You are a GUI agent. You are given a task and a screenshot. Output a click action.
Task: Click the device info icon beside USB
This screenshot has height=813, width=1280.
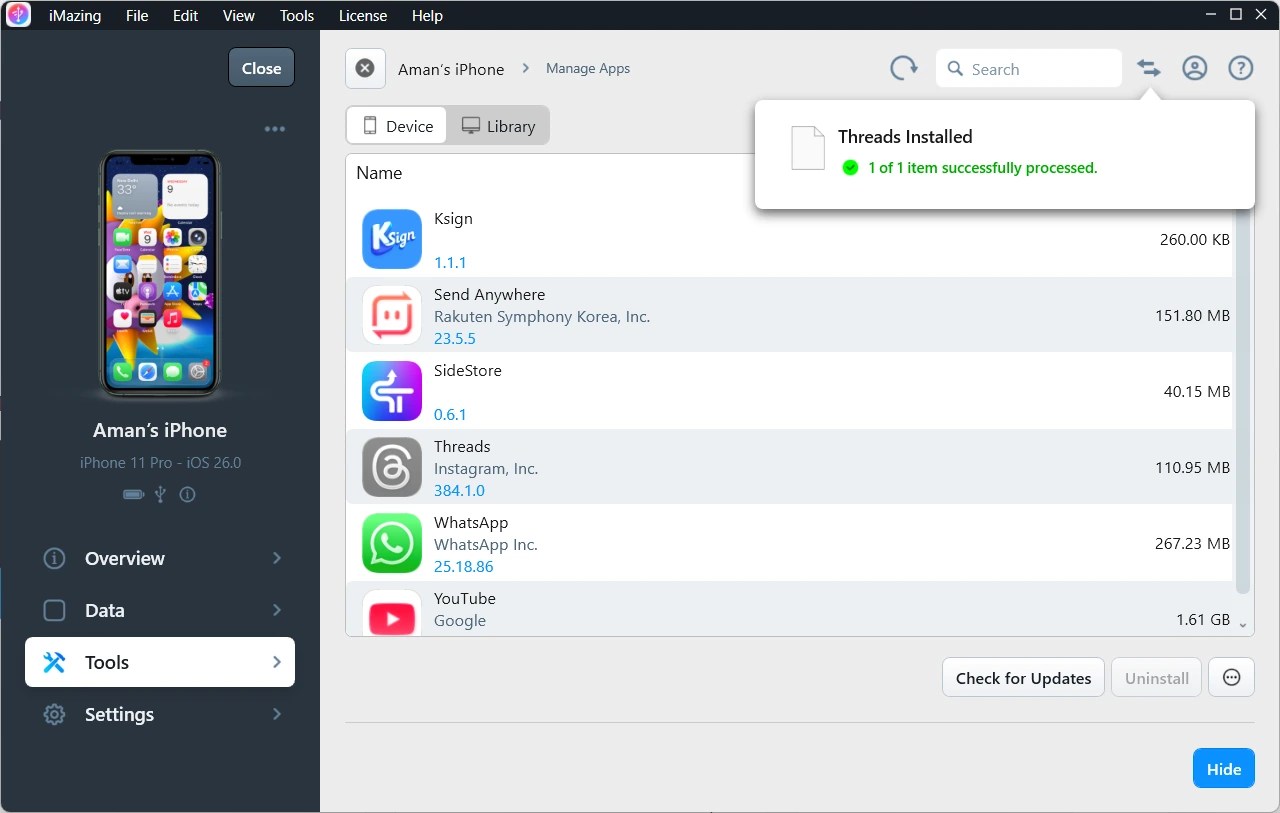pyautogui.click(x=187, y=494)
